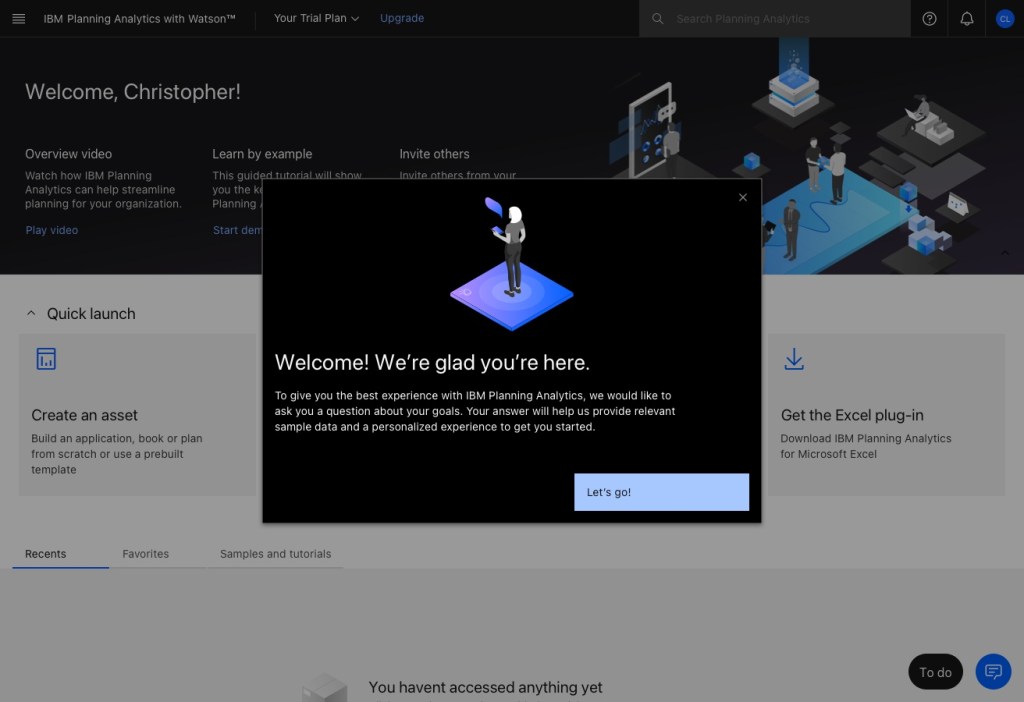The image size is (1024, 702).
Task: Expand the Your Trial Plan dropdown
Action: point(316,18)
